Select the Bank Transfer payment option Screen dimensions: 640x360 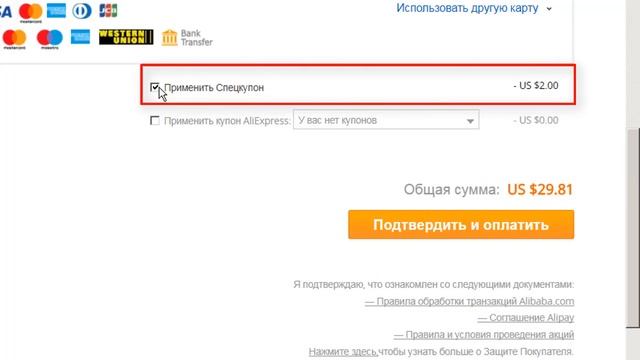point(187,38)
